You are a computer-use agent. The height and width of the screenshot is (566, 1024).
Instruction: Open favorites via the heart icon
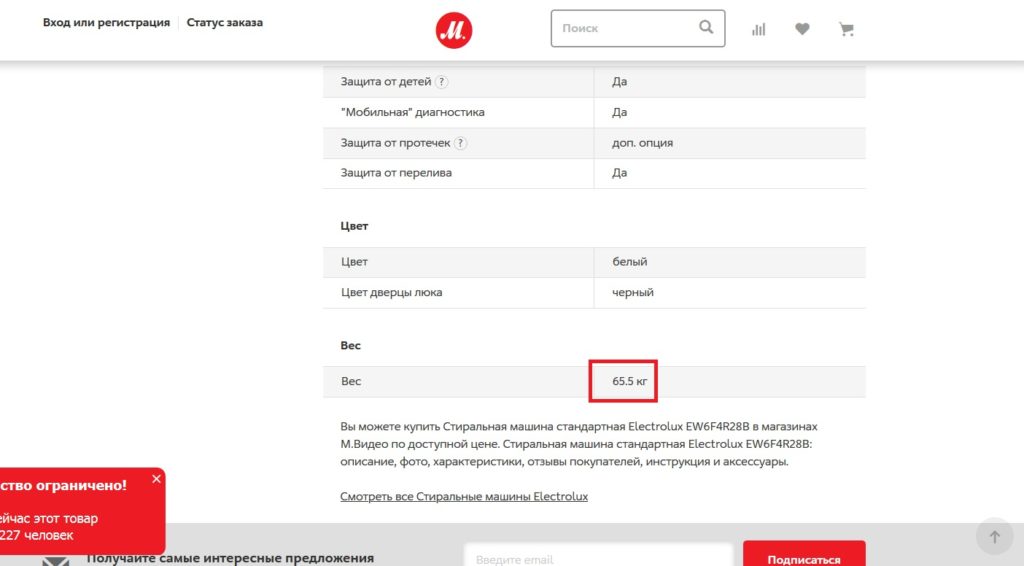pyautogui.click(x=802, y=29)
